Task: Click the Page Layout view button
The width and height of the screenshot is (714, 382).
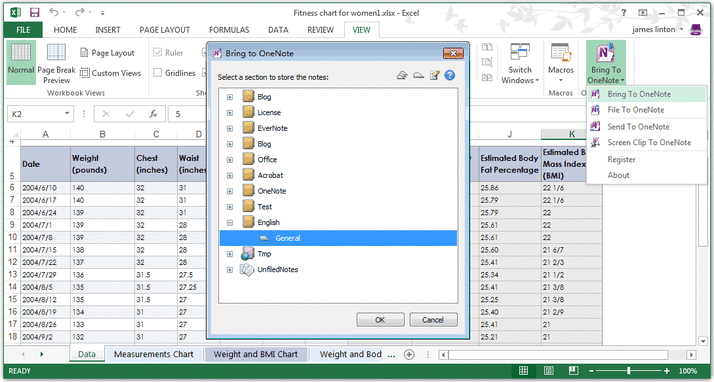Action: (x=107, y=53)
